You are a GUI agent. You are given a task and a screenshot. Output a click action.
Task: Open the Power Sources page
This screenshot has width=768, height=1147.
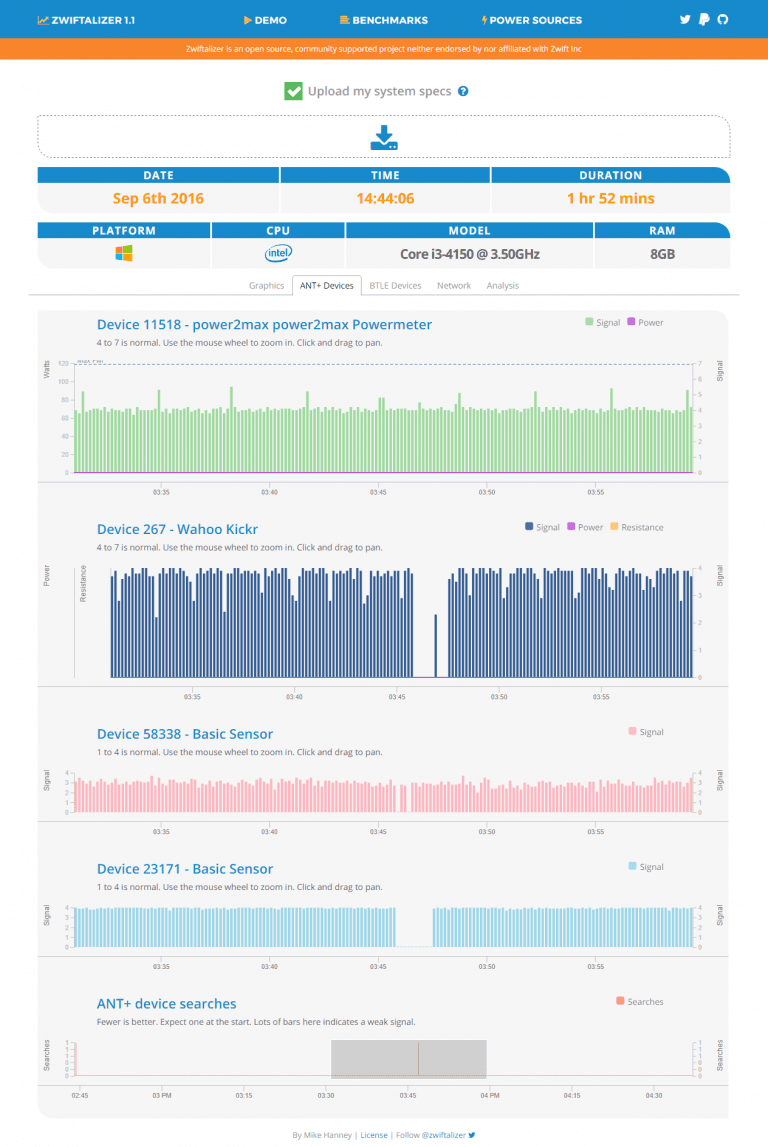532,20
